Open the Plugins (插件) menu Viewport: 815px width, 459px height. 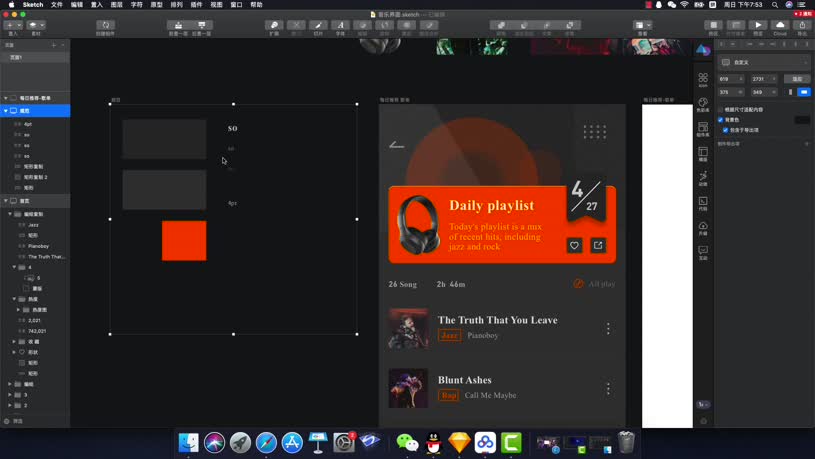pyautogui.click(x=196, y=4)
